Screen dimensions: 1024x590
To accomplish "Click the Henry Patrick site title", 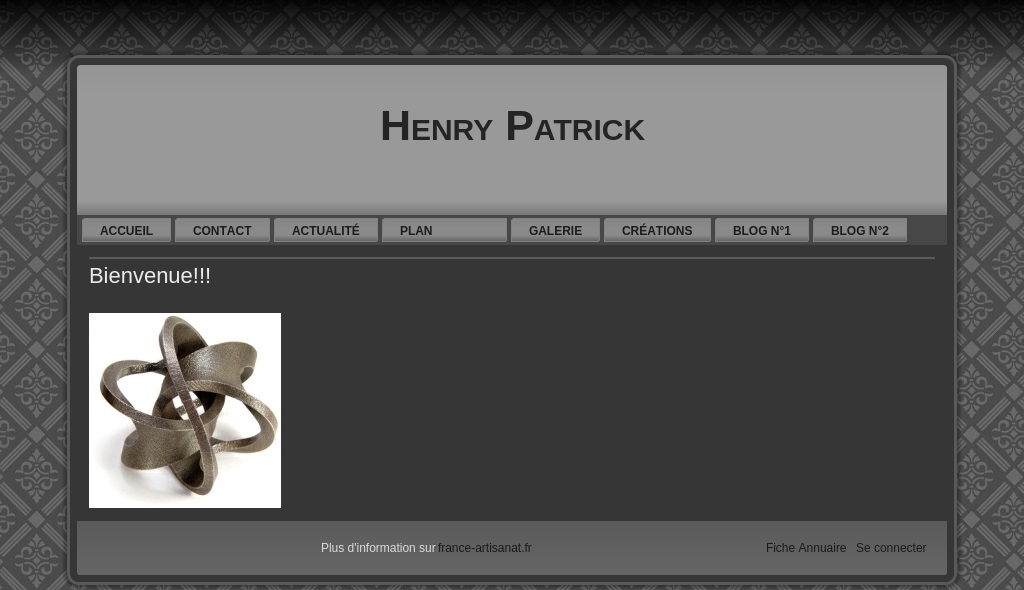I will (513, 126).
